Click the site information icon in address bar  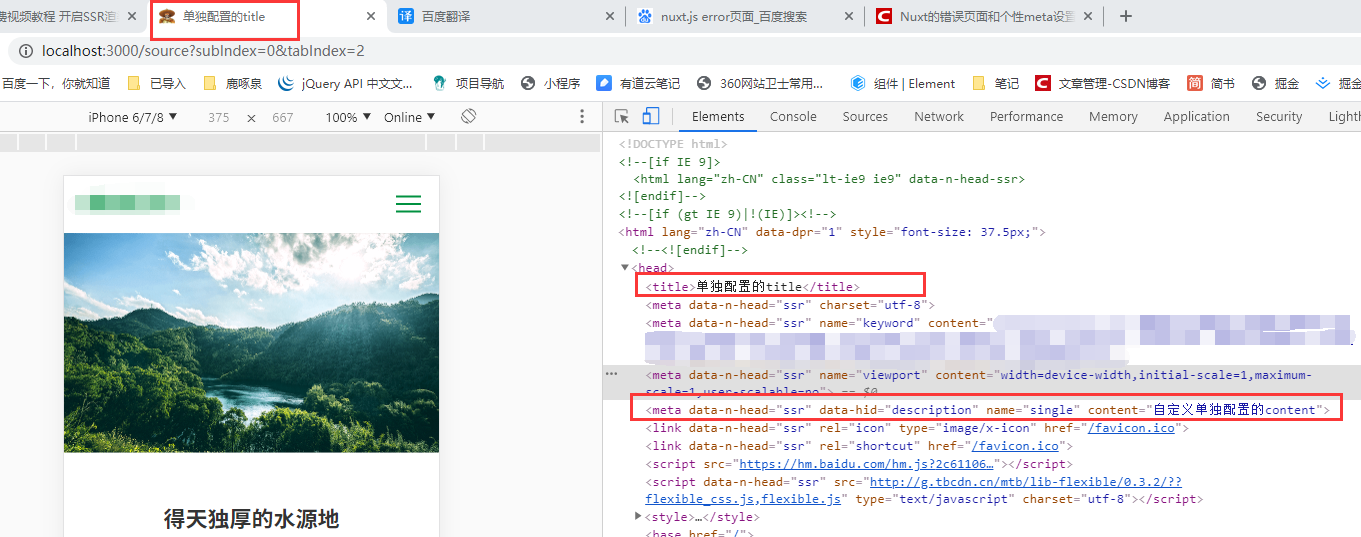click(26, 50)
